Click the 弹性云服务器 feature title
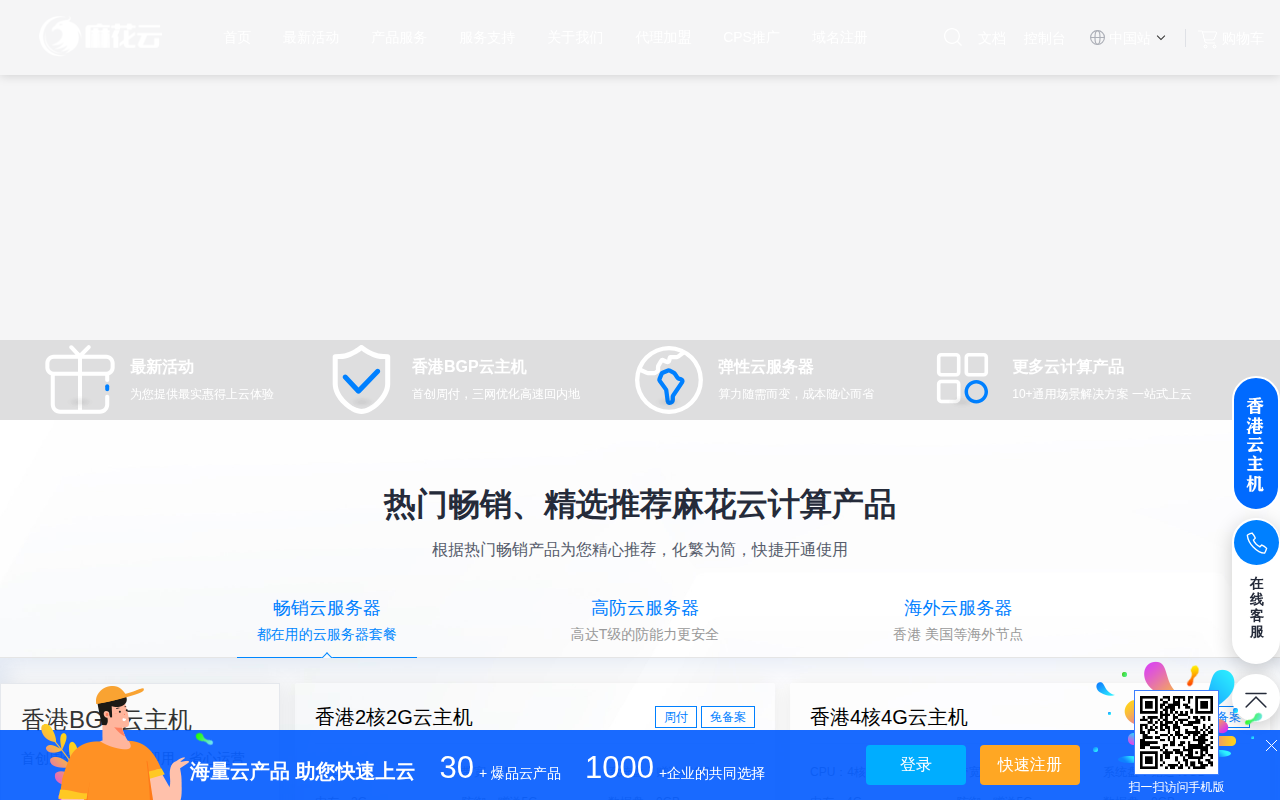This screenshot has height=800, width=1280. point(766,367)
